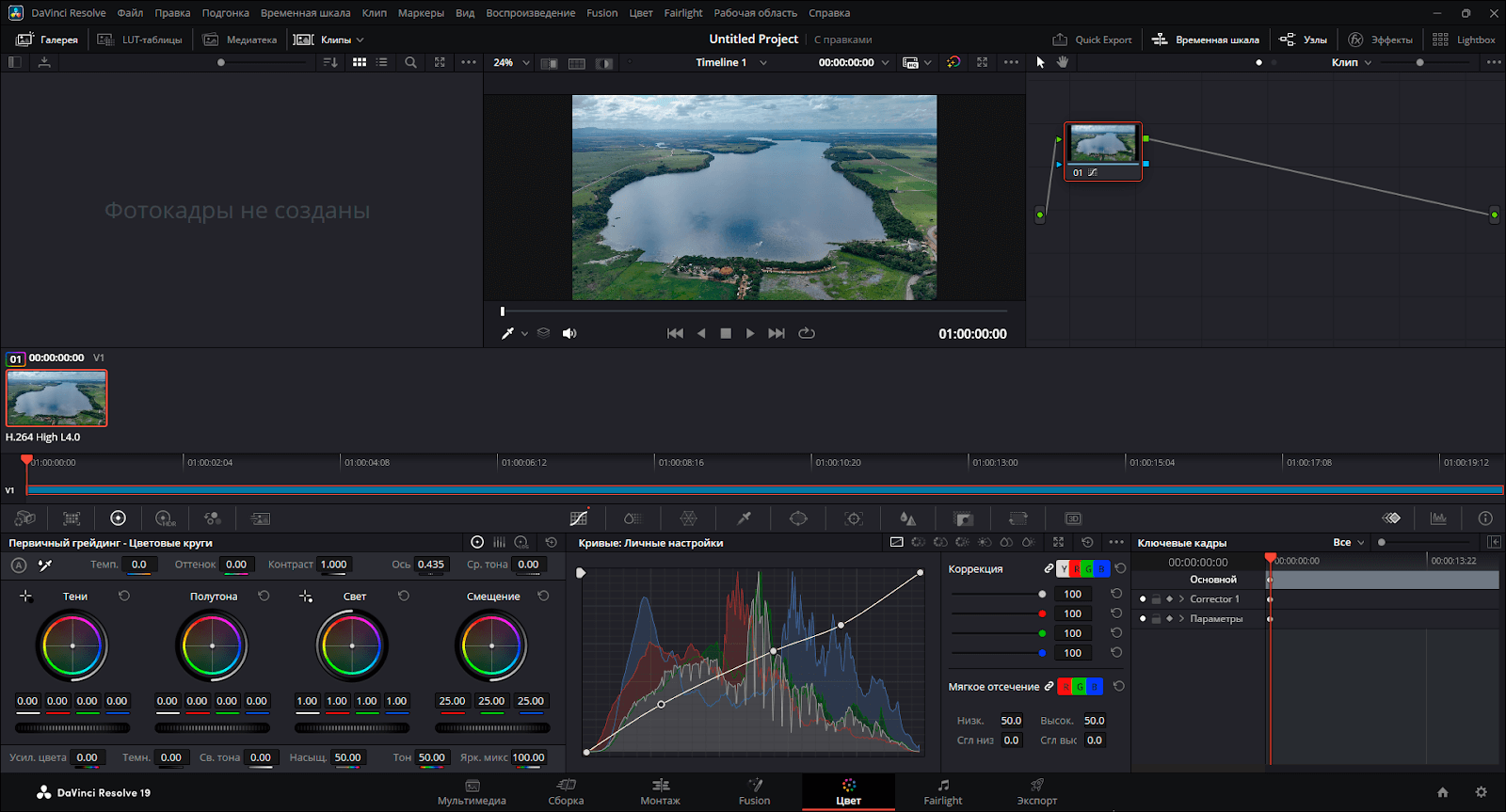Expand Параметры keyframe track
Screen dimensions: 1506x812
point(1181,618)
